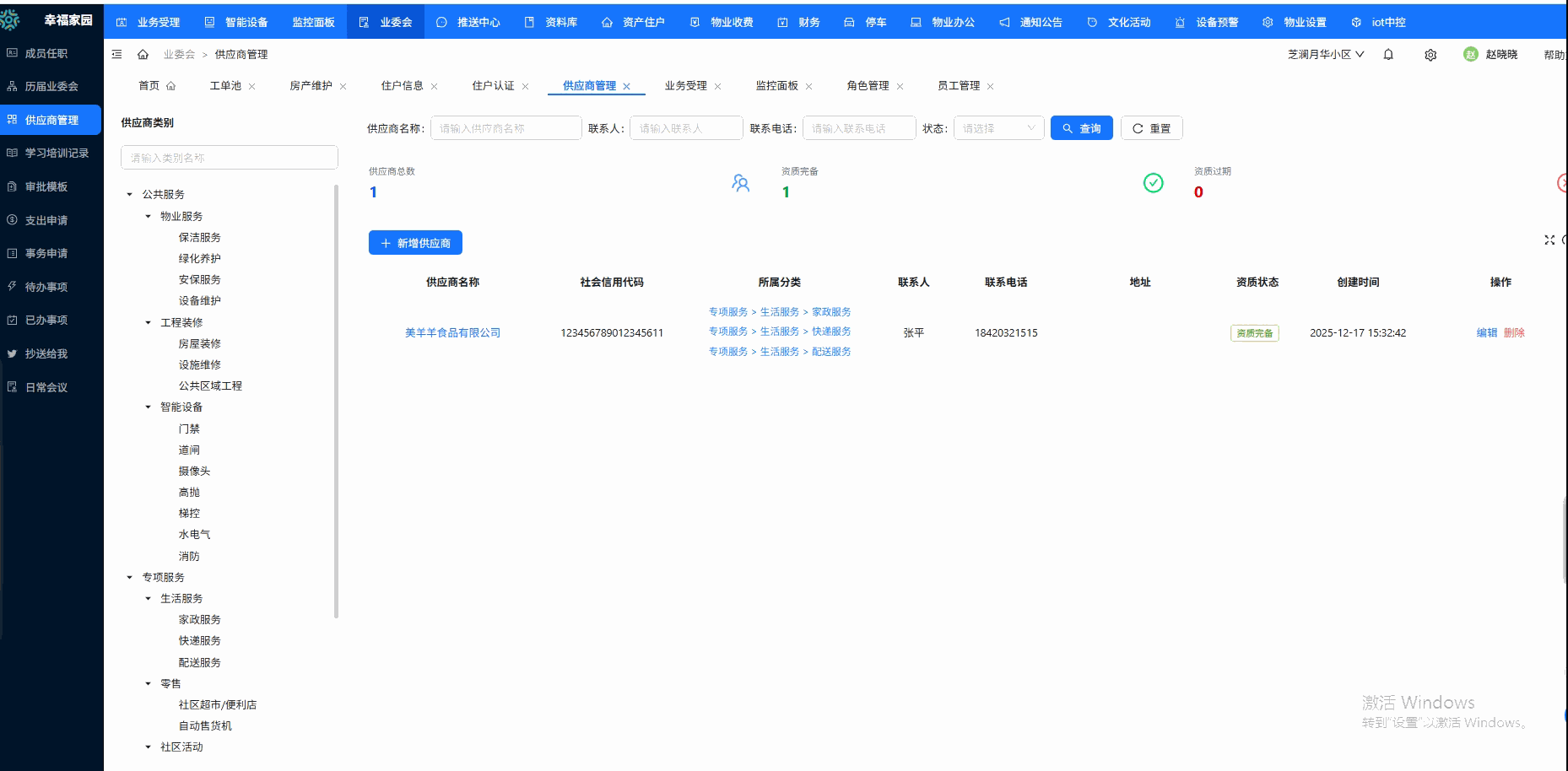This screenshot has height=771, width=1568.
Task: Open the settings gear icon
Action: coord(1430,55)
